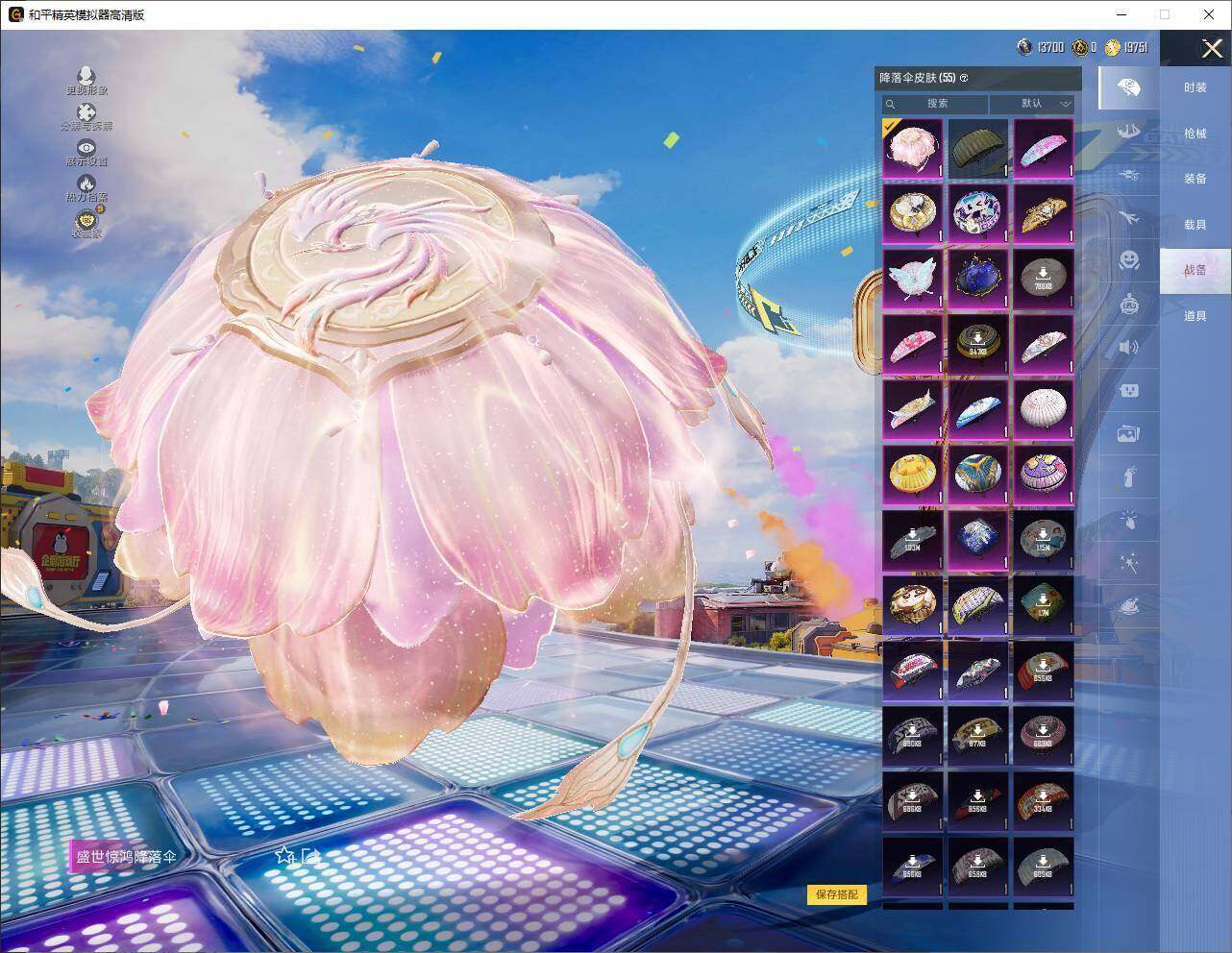Click the badge currency icon showing 0
1232x953 pixels.
[1080, 47]
